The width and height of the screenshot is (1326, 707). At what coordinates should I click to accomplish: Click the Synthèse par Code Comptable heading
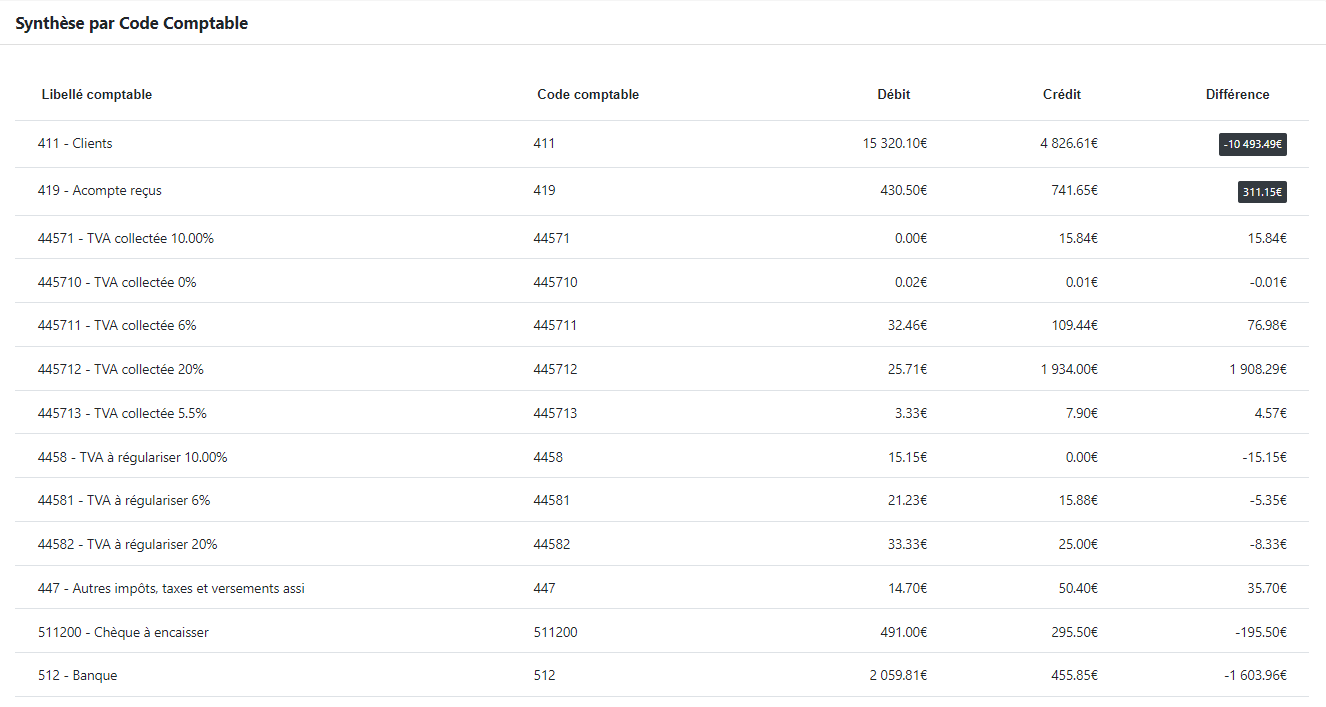(131, 24)
